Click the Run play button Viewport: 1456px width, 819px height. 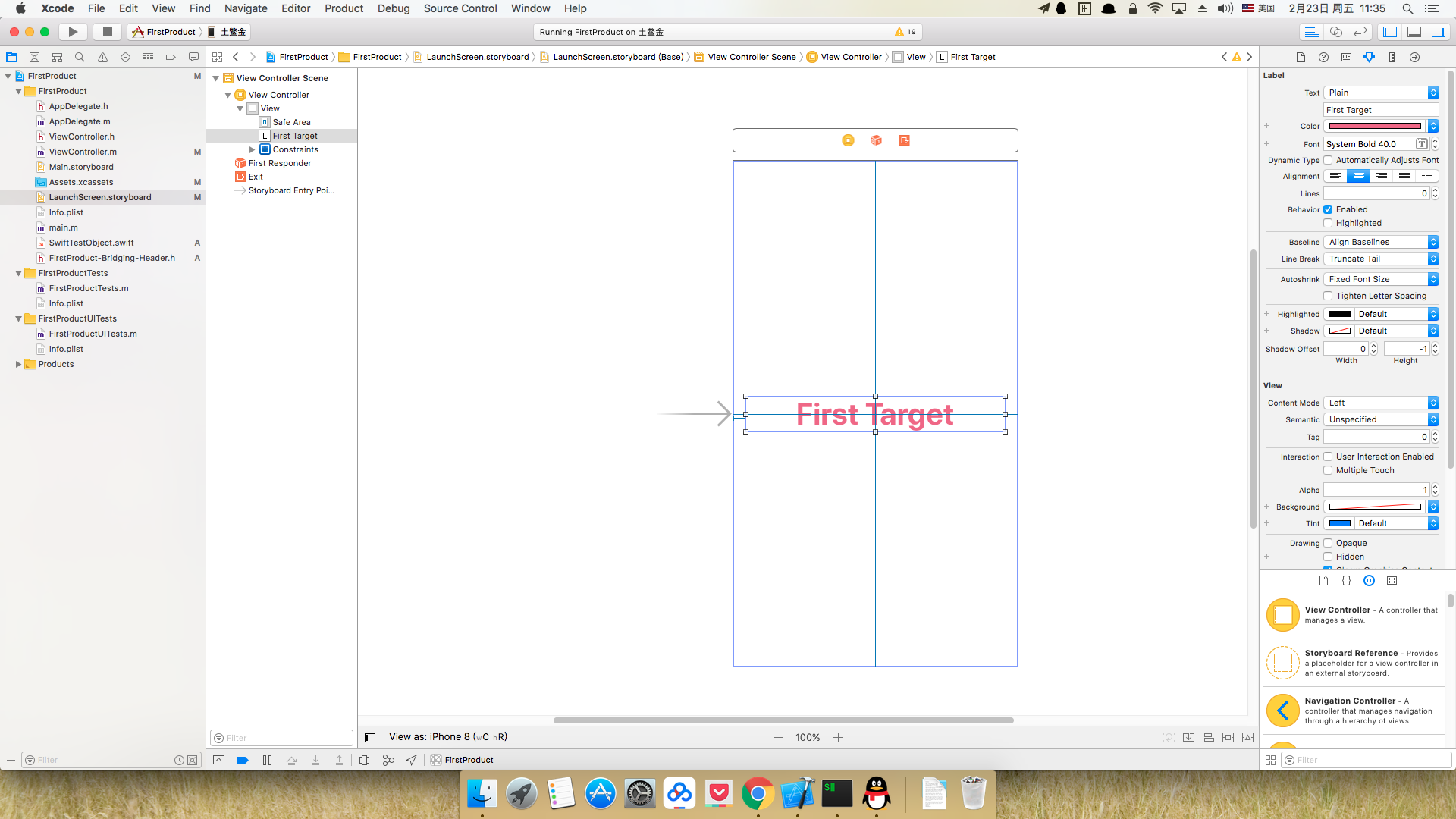(x=73, y=32)
